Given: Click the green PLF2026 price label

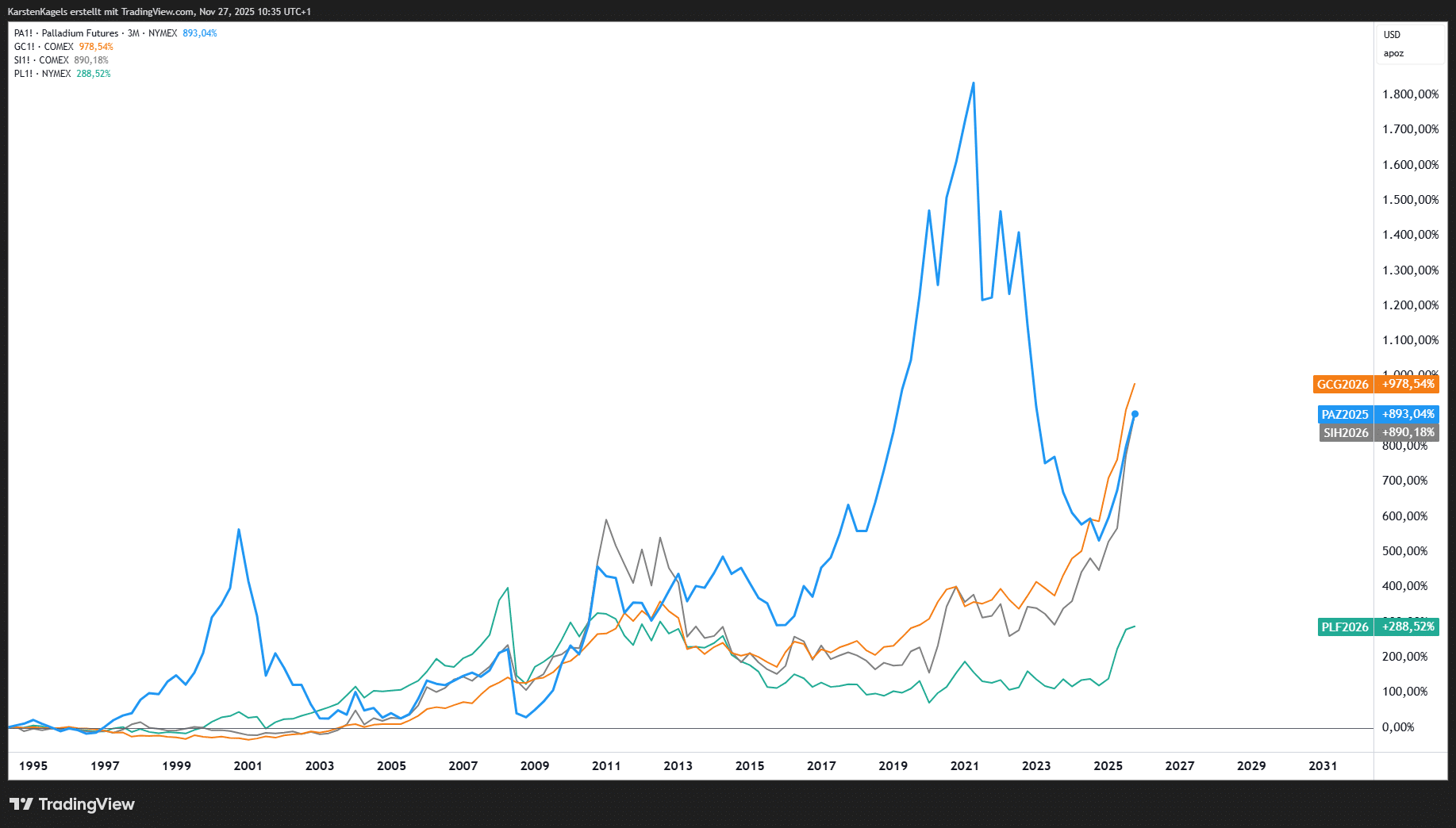Looking at the screenshot, I should coord(1345,627).
